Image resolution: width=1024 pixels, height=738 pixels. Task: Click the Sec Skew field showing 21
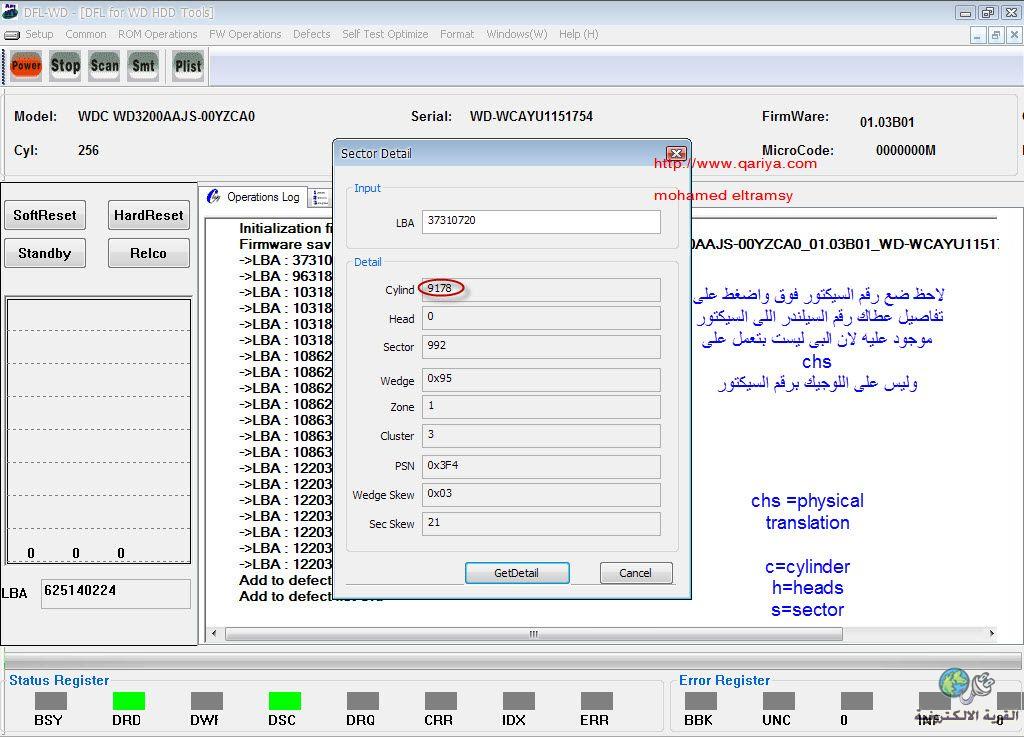(x=541, y=524)
